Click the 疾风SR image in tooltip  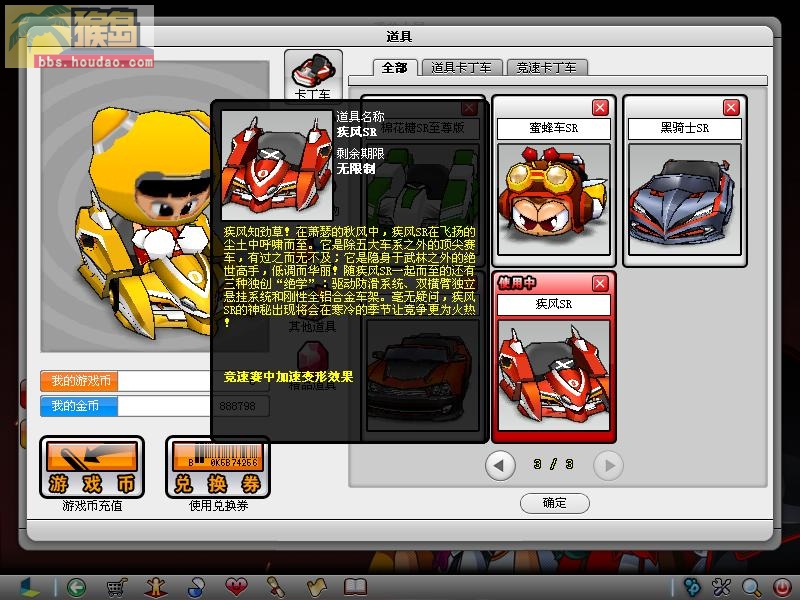[277, 166]
